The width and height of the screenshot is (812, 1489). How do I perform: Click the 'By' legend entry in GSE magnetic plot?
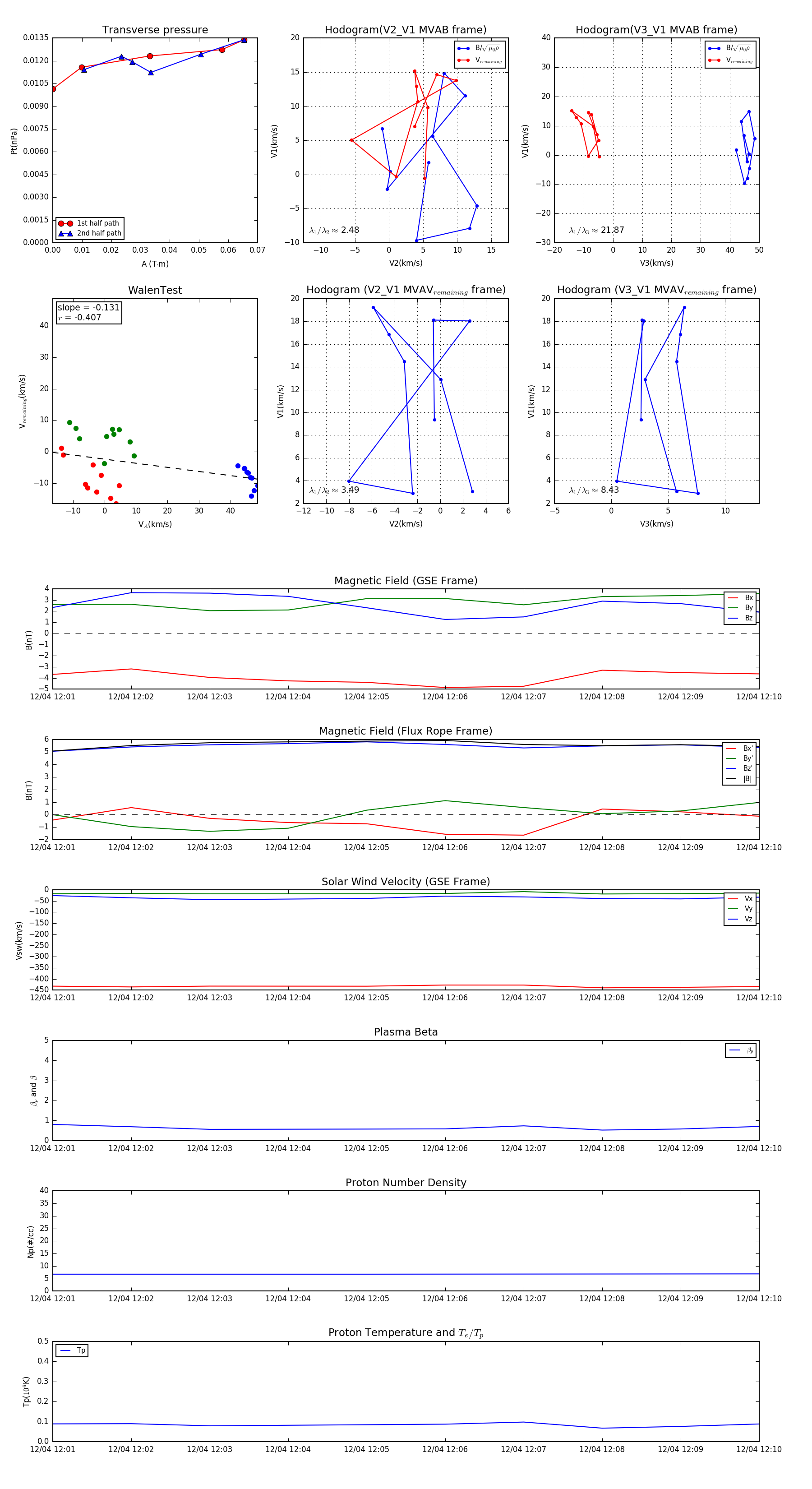pos(740,608)
